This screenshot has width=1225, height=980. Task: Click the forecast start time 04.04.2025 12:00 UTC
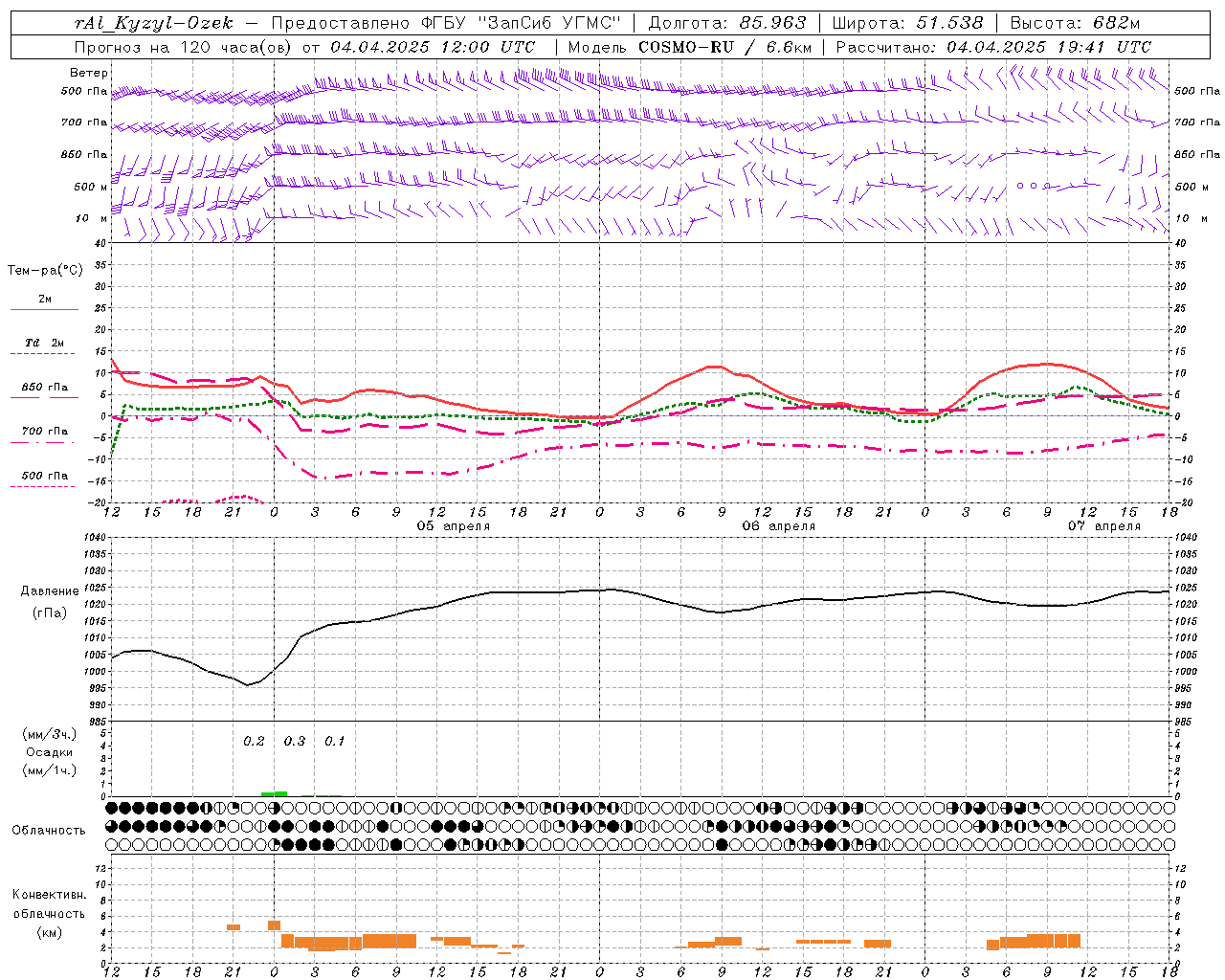(433, 47)
